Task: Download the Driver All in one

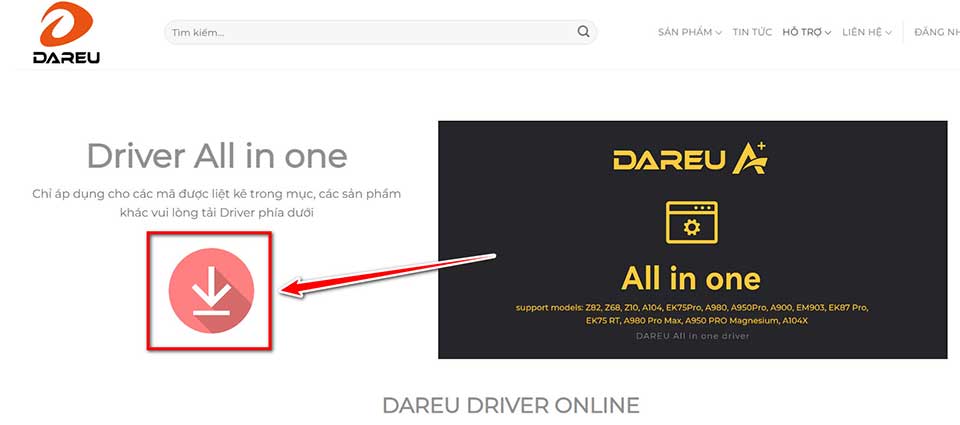Action: (211, 290)
